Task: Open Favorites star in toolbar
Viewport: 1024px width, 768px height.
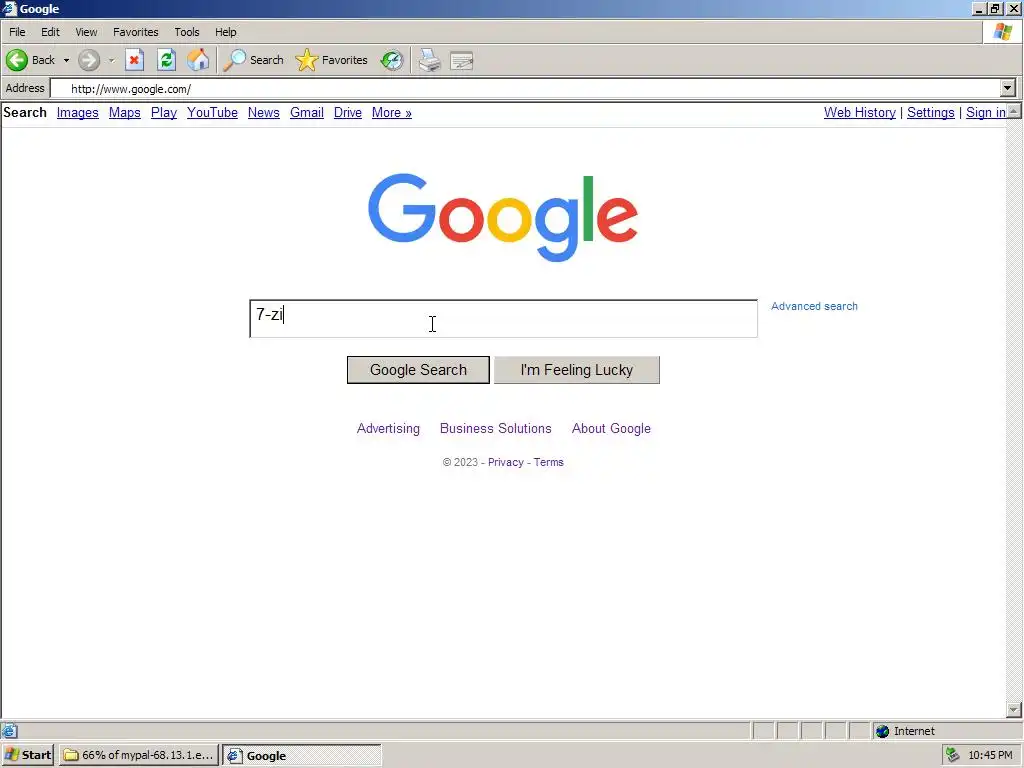Action: point(331,60)
